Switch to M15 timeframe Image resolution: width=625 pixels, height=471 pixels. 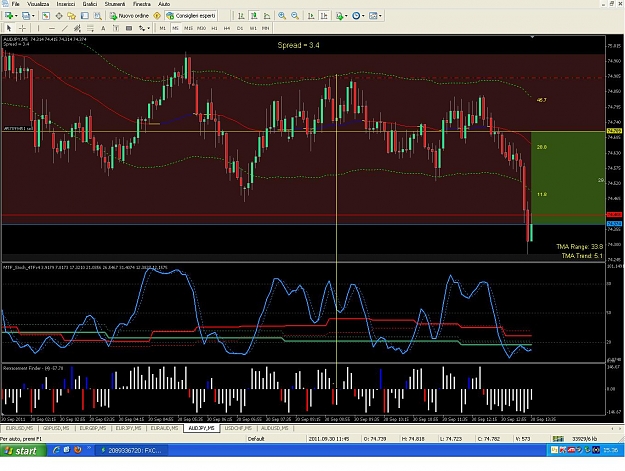pos(188,28)
